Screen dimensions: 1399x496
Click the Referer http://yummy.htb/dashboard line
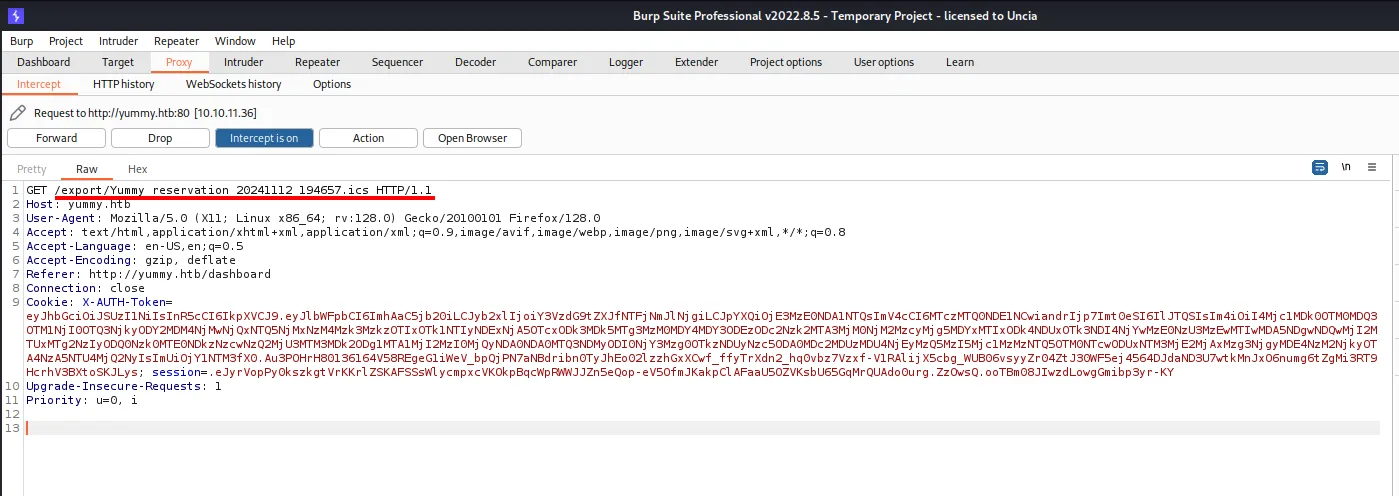coord(148,274)
